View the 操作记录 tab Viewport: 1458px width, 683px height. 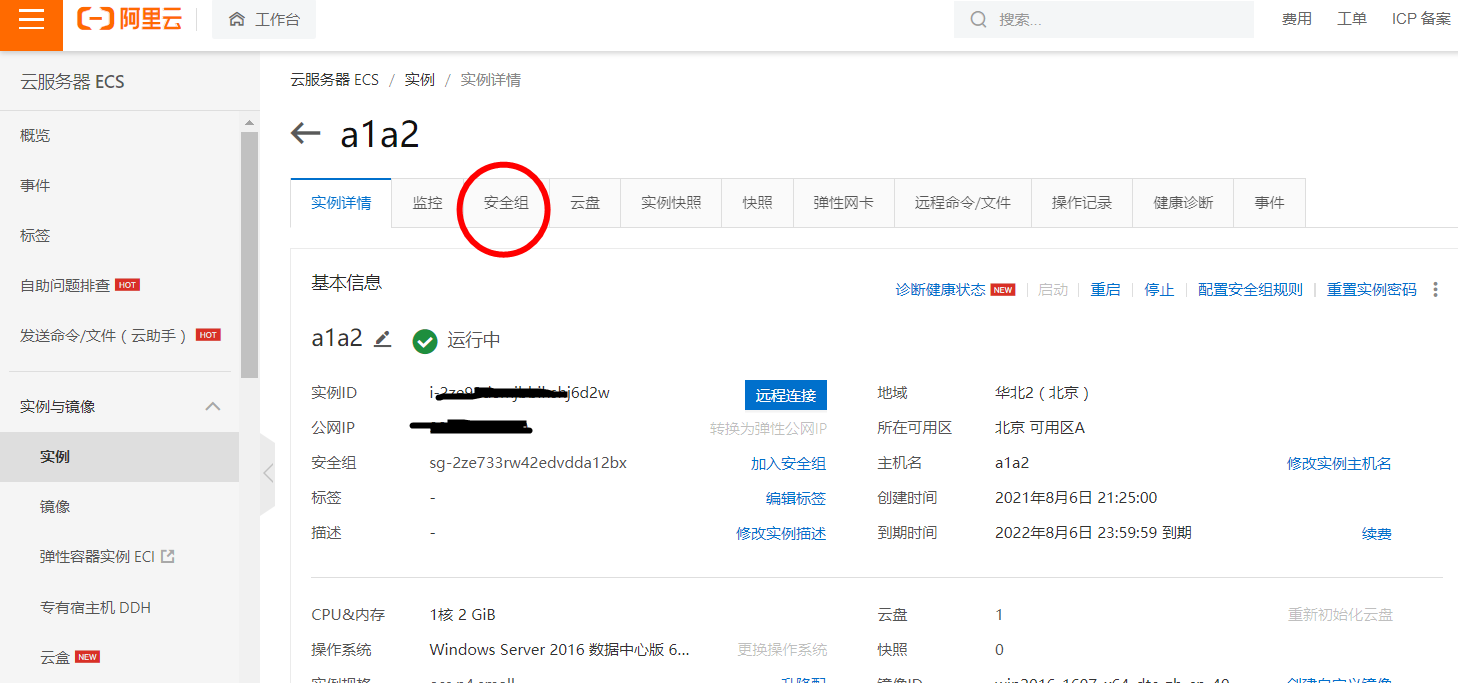tap(1081, 203)
